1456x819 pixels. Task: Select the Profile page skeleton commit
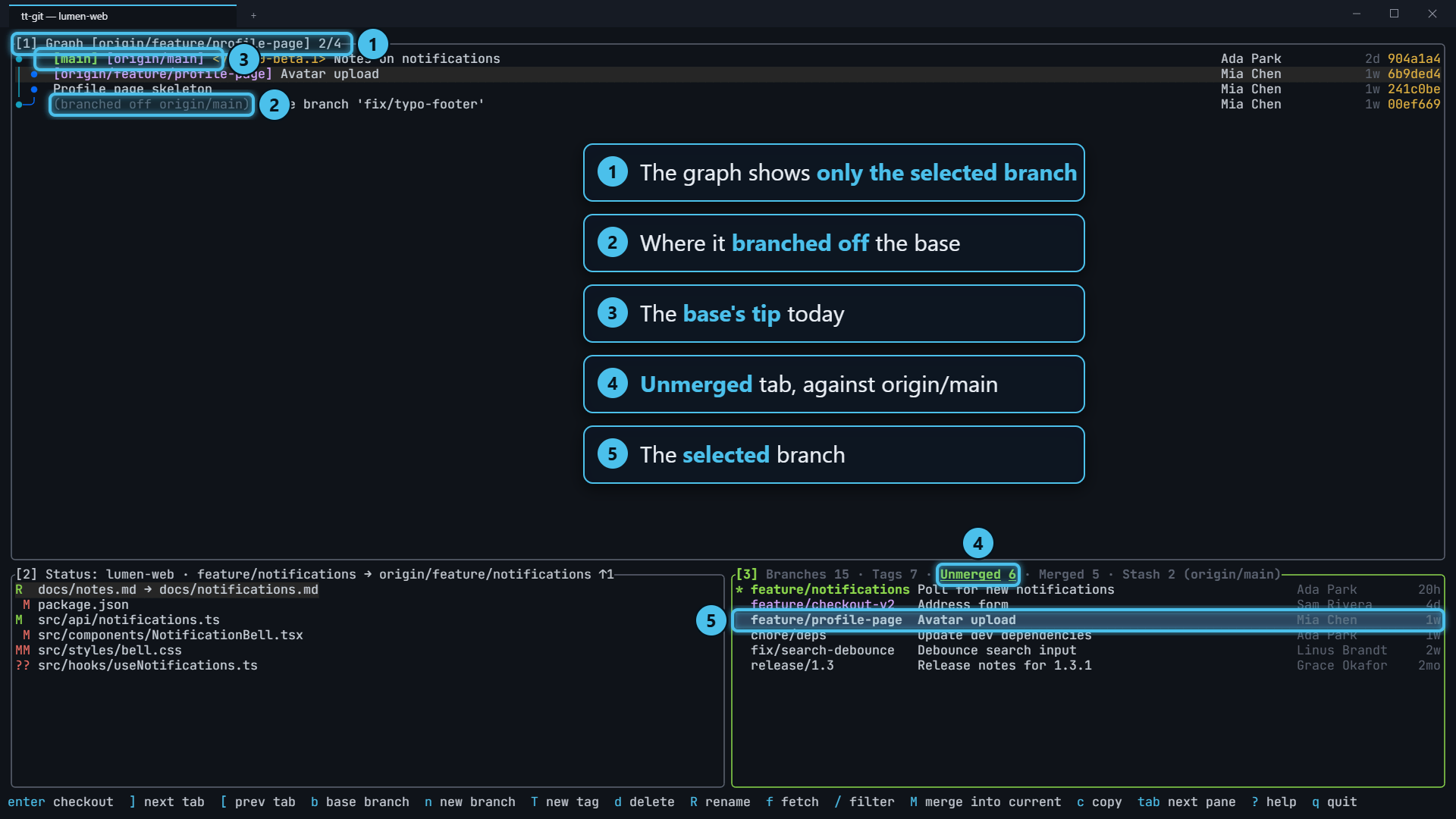click(728, 89)
